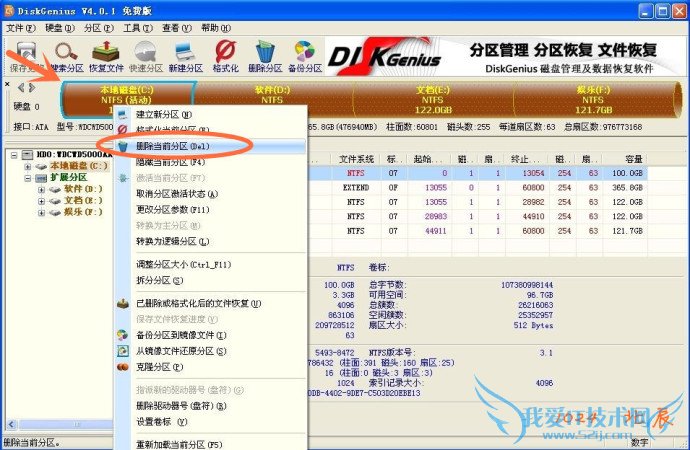
Task: Choose 删除当前分区(Del) from context menu
Action: click(x=210, y=146)
